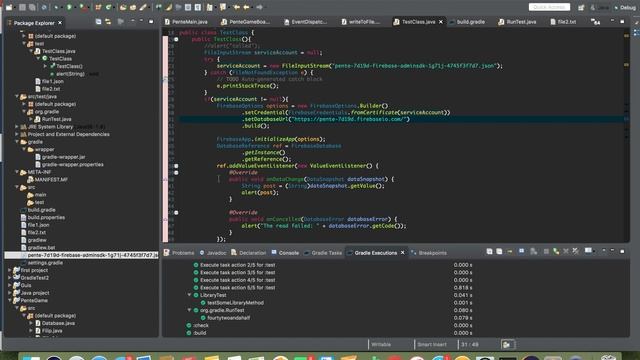Screen dimensions: 640x360
Task: Collapse the LibraryTest node in Gradle Executions
Action: (189, 295)
